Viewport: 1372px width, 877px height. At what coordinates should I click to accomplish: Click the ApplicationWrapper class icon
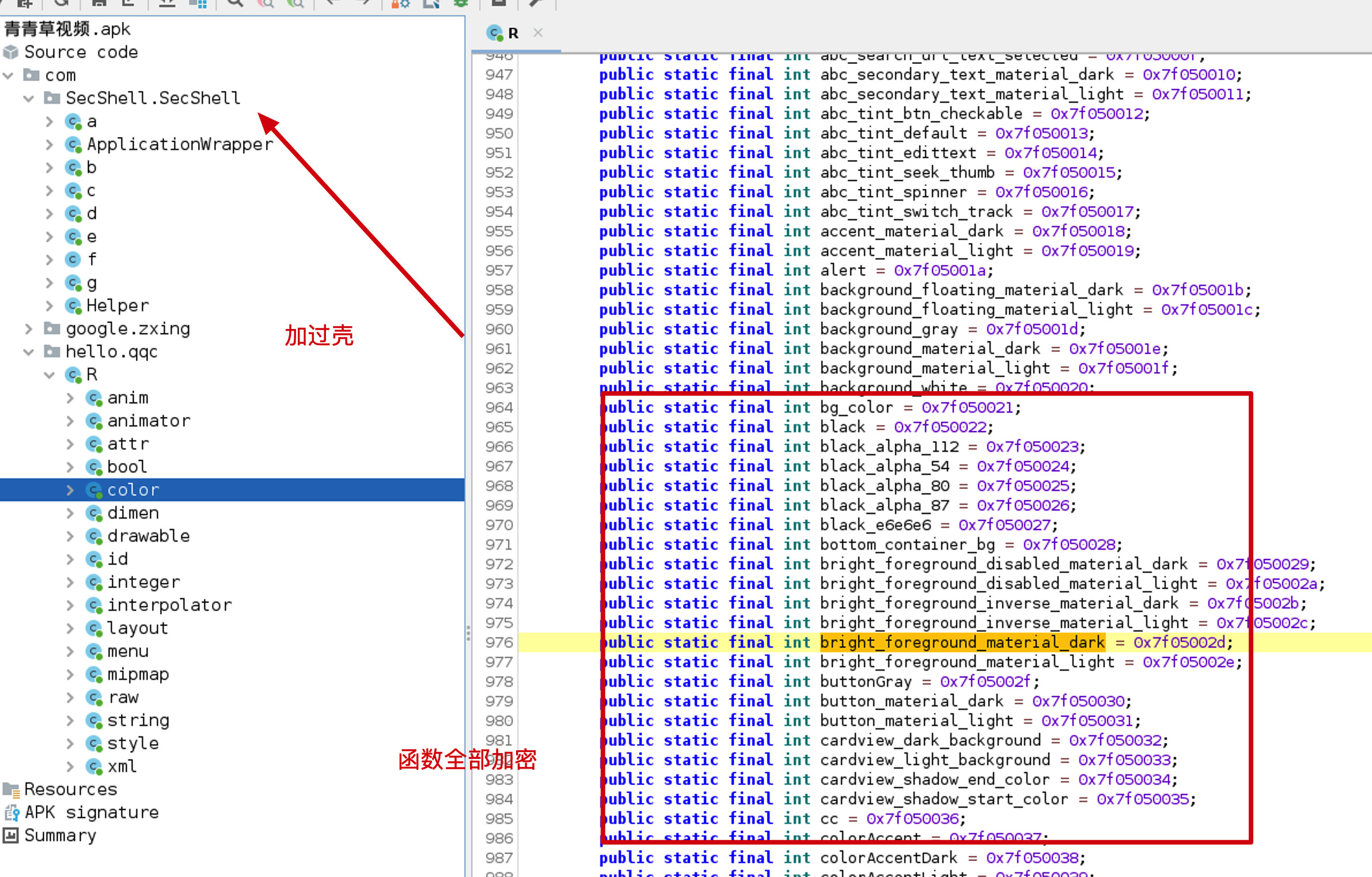[73, 144]
